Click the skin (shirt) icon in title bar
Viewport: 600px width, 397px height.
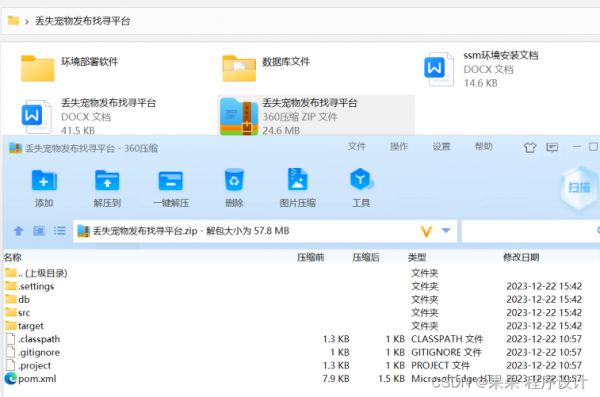coord(530,147)
